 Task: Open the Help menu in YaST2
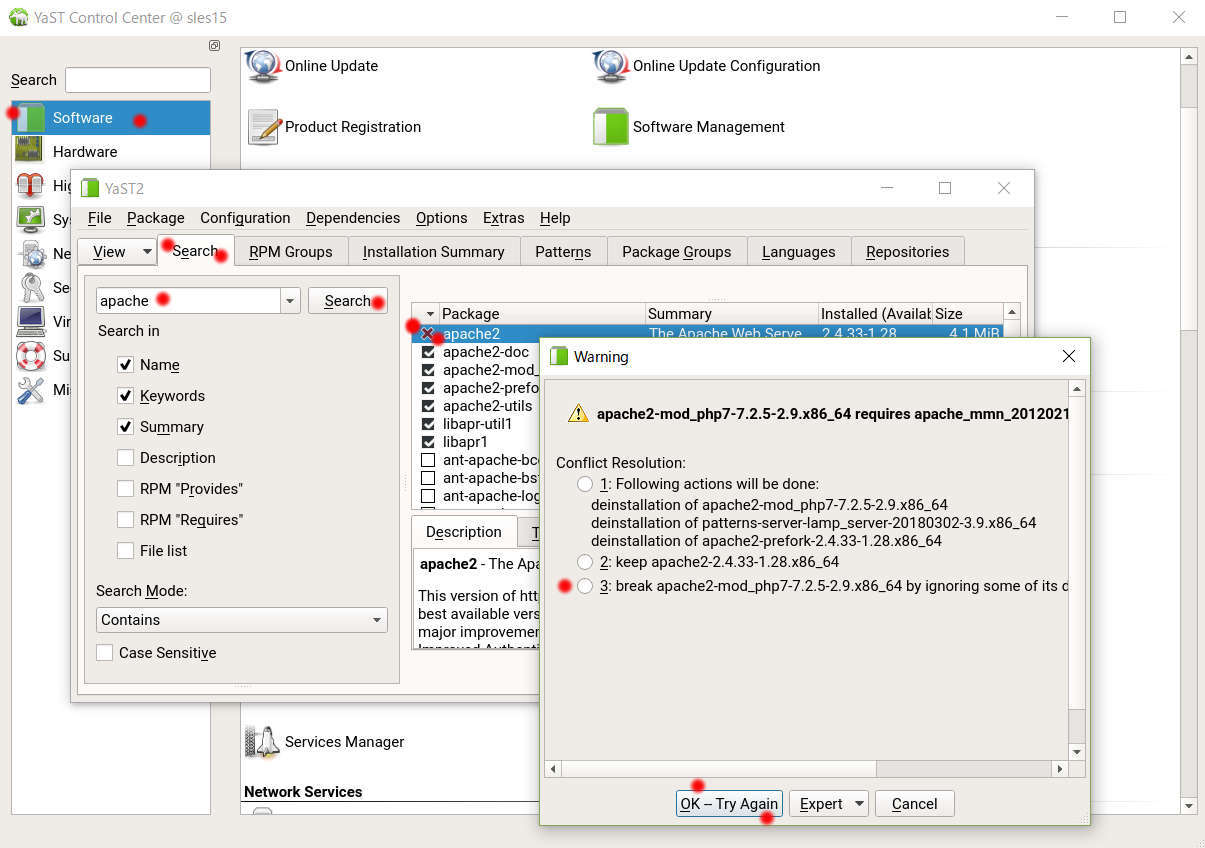pyautogui.click(x=555, y=218)
